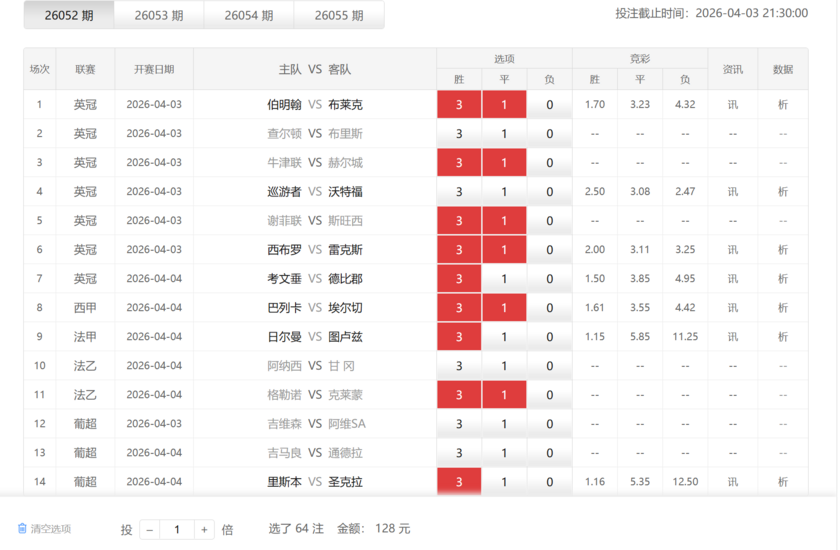Viewport: 840px width, 550px height.
Task: Click the 选了 64 注 summary text
Action: pyautogui.click(x=296, y=529)
